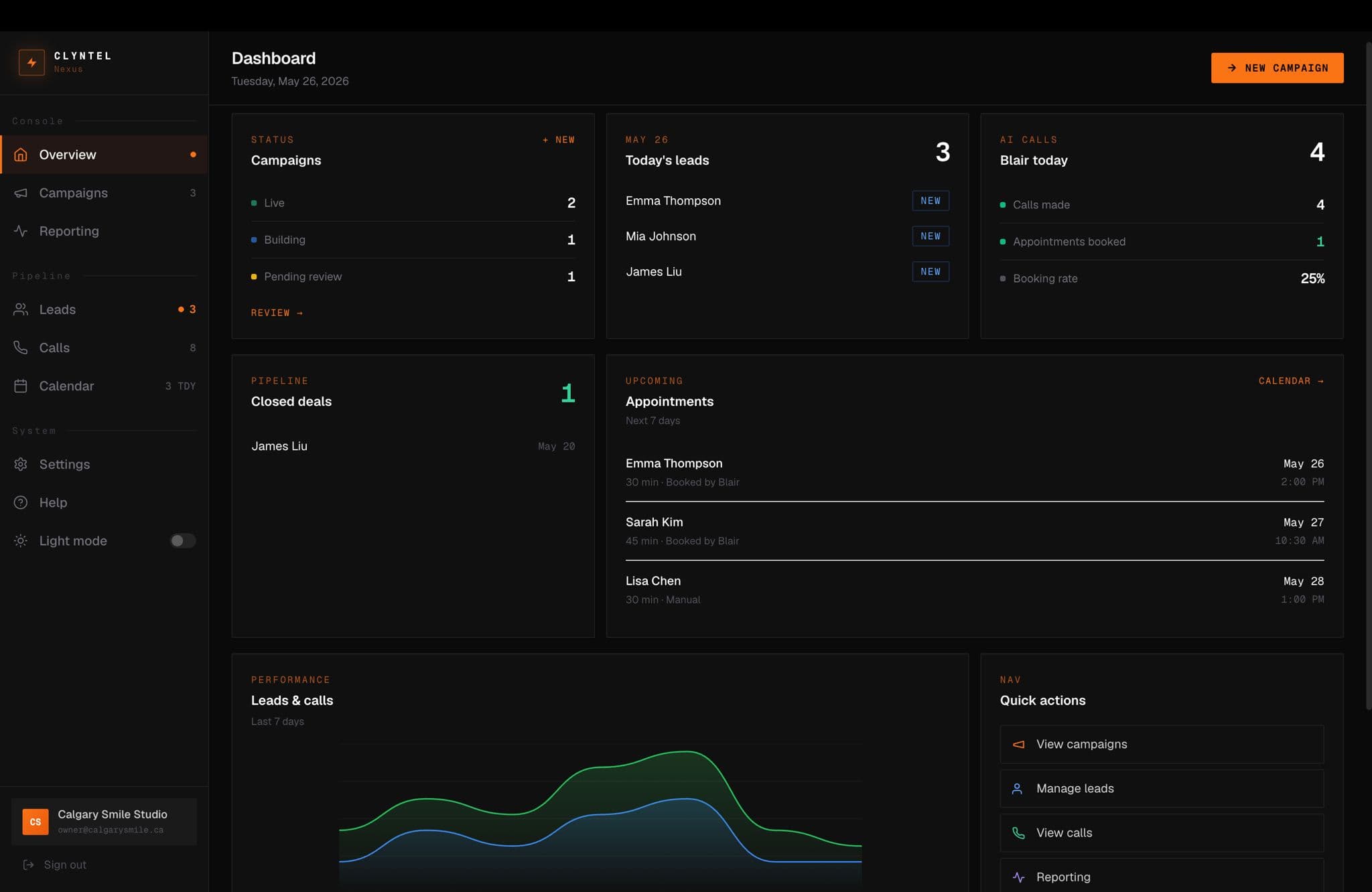Open Leads in the sidebar

tap(104, 309)
